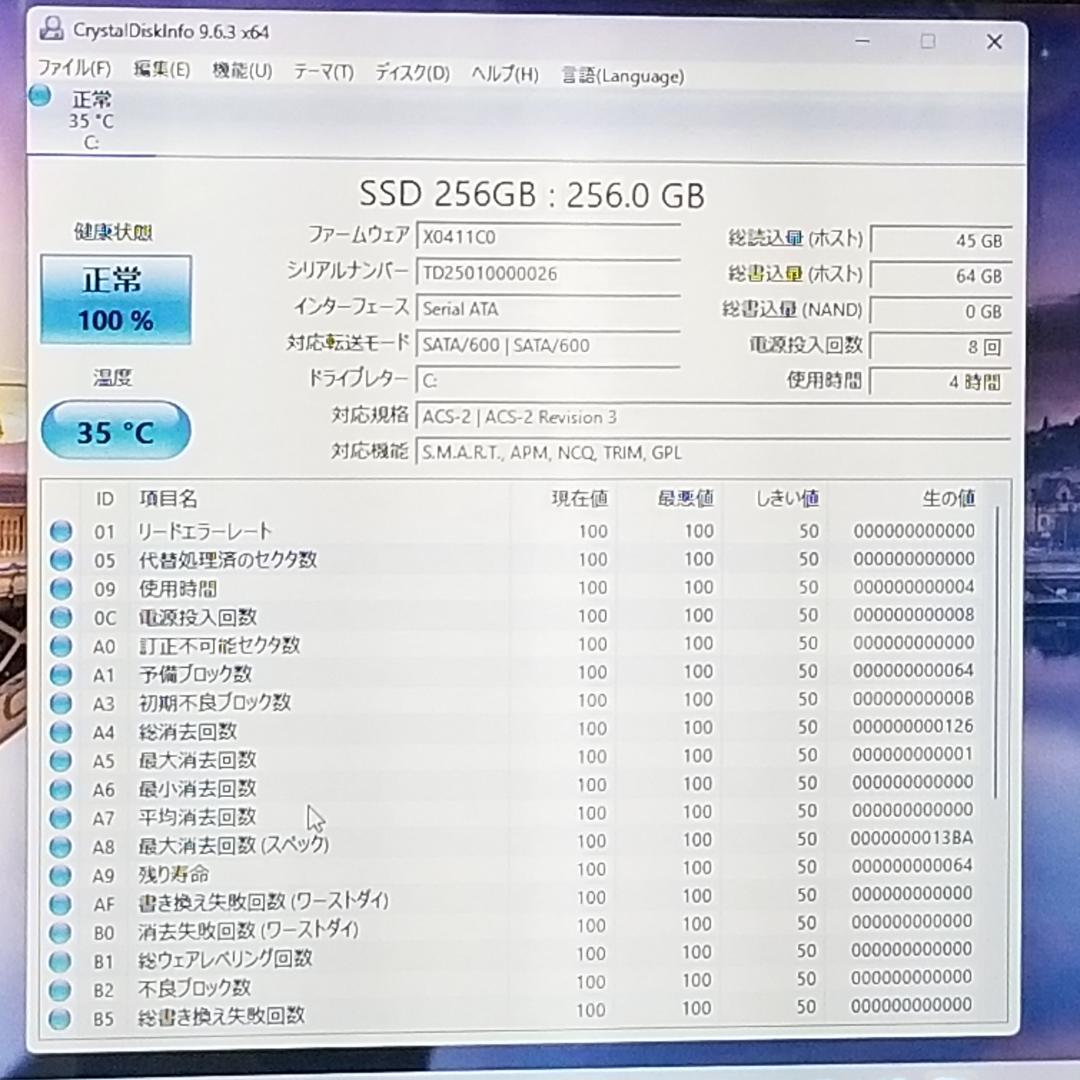
Task: Open the 言語(Language) menu
Action: pyautogui.click(x=623, y=76)
